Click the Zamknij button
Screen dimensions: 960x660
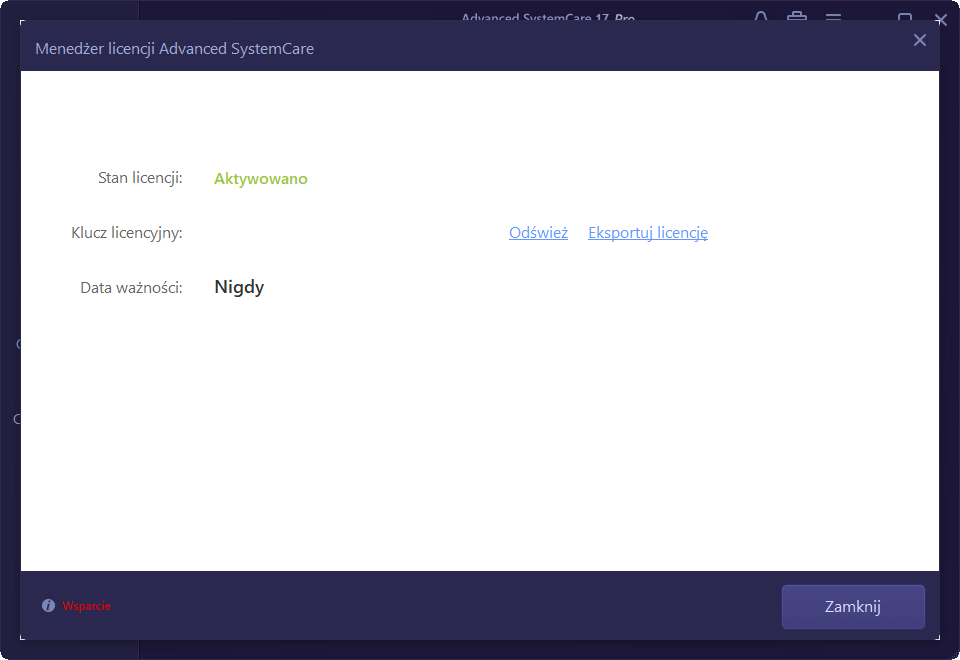click(x=853, y=607)
